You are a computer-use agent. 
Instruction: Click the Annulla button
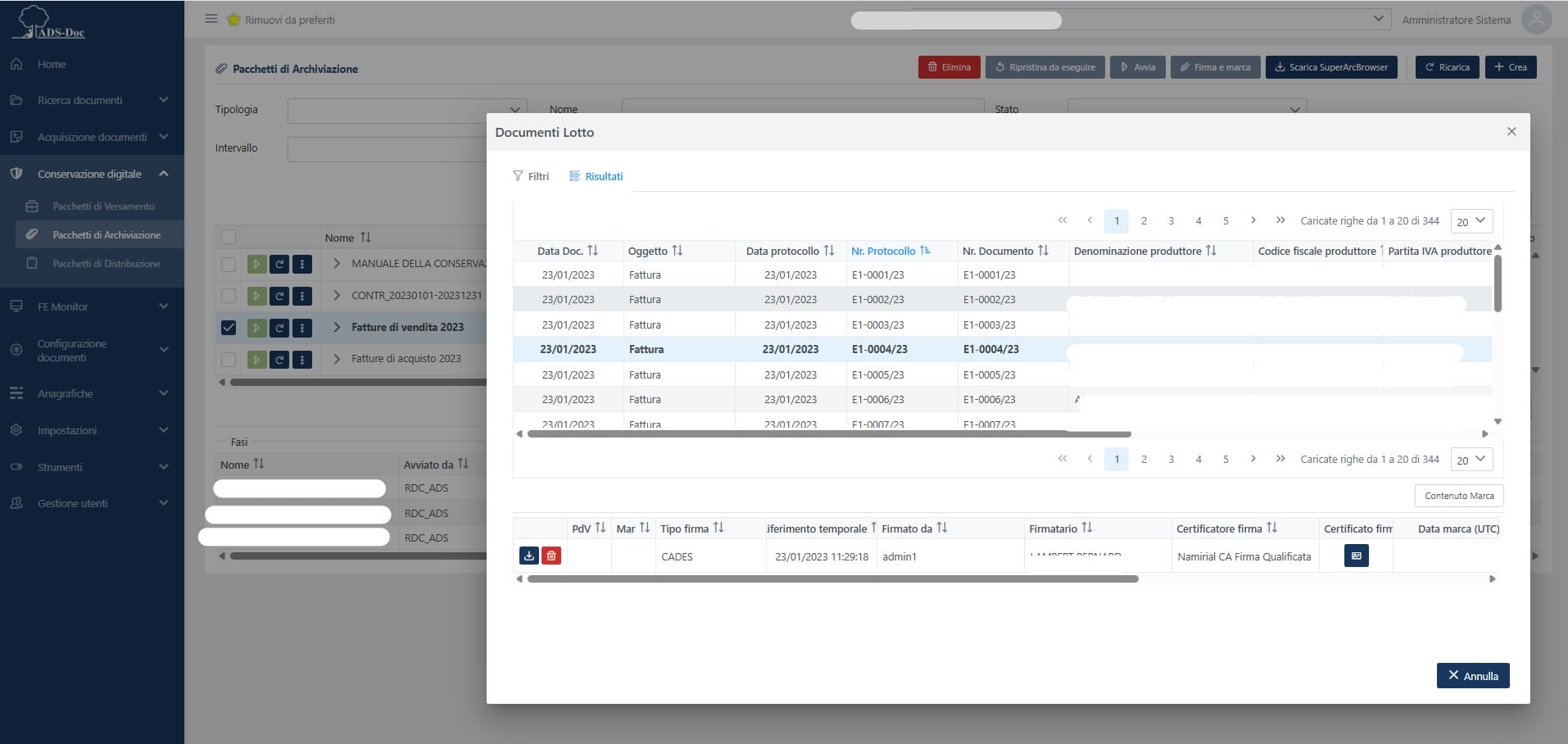coord(1472,676)
